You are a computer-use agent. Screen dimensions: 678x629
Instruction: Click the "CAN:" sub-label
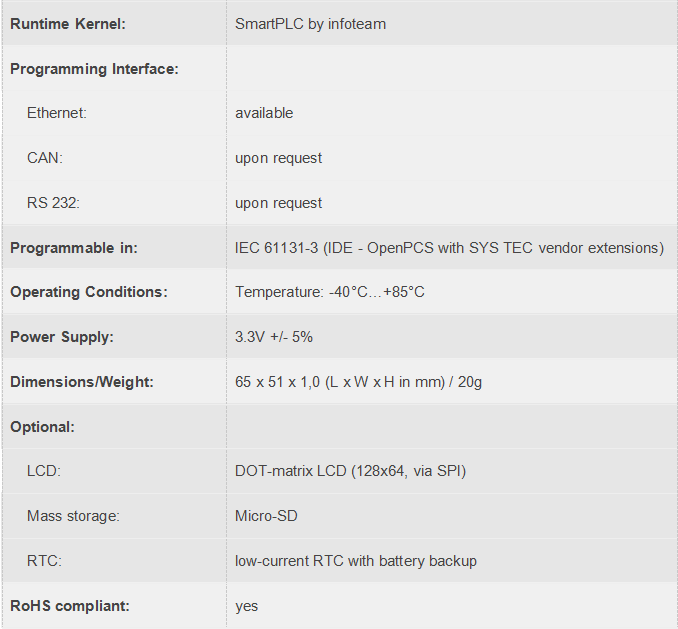coord(45,158)
